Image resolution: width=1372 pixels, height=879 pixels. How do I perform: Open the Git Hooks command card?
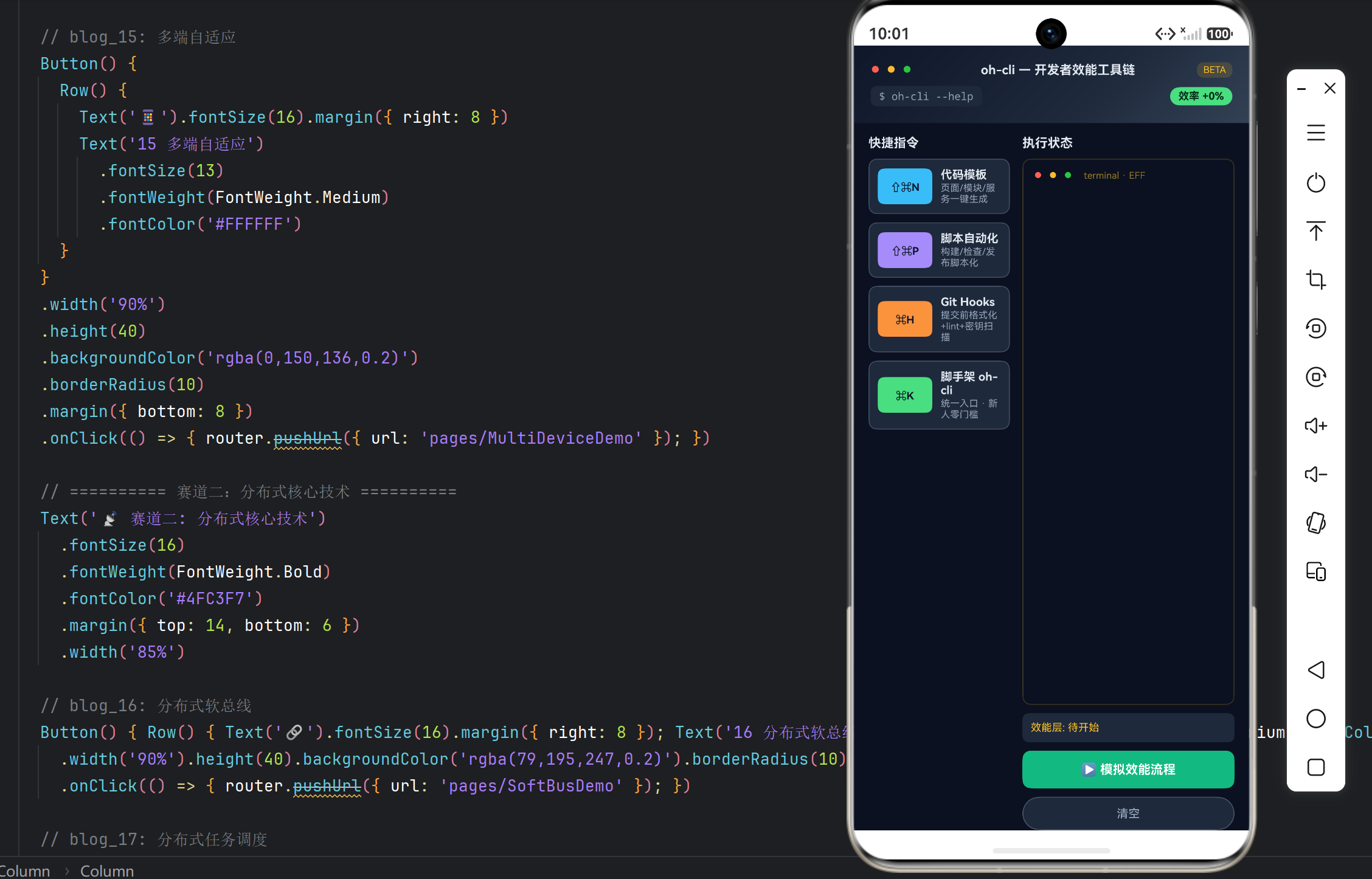tap(939, 319)
